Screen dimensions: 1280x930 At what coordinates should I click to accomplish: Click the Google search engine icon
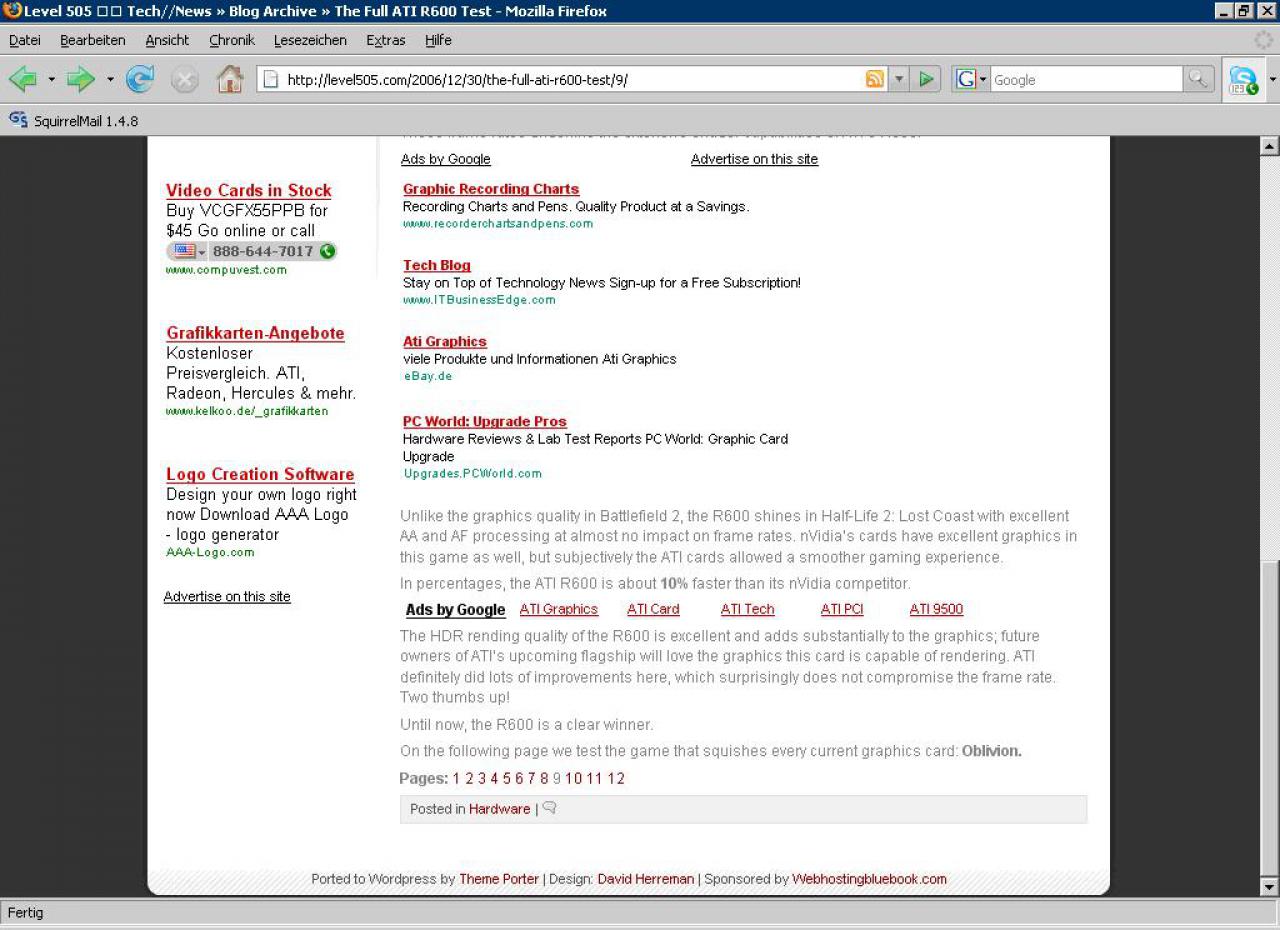coord(965,80)
